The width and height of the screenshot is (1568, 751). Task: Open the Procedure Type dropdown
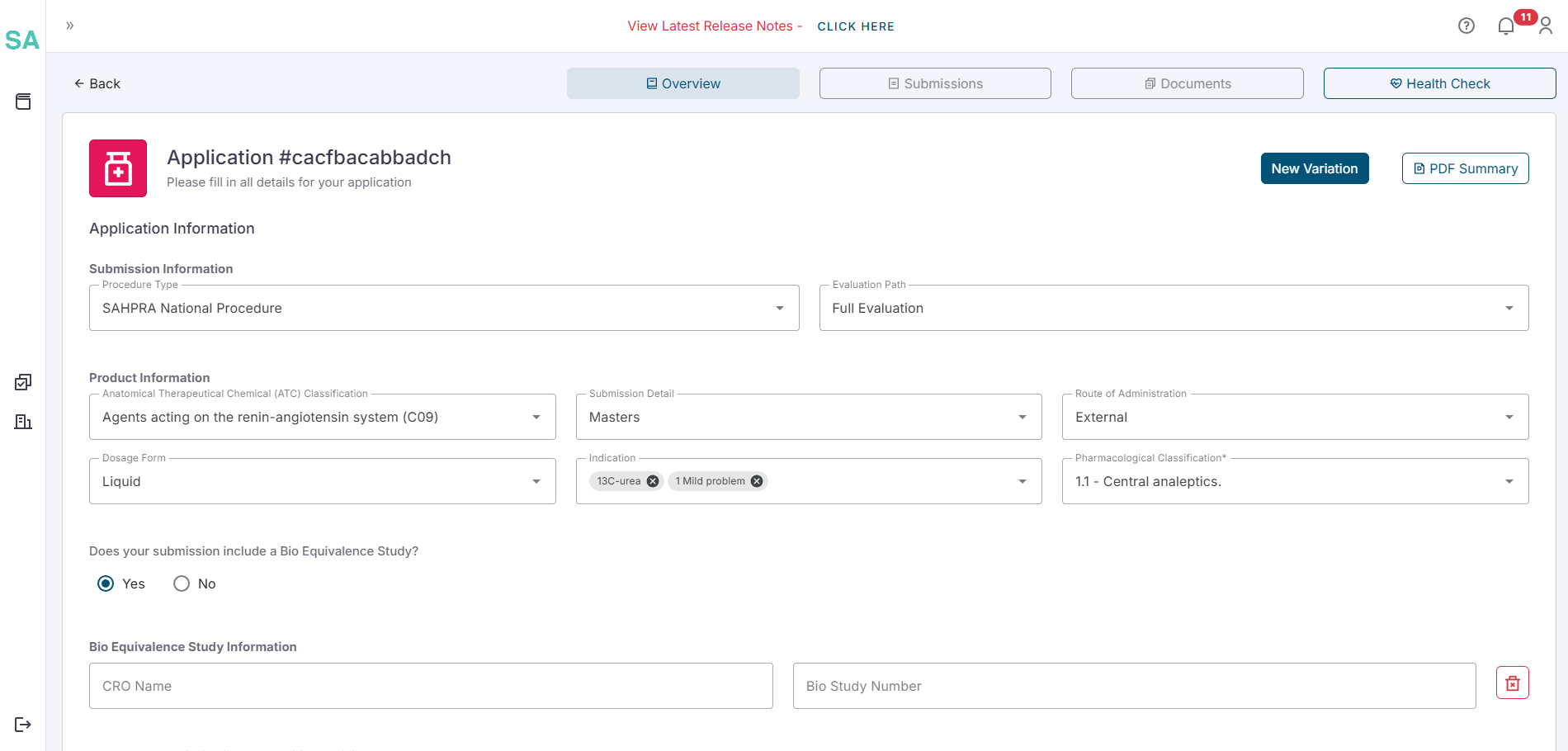tap(444, 308)
